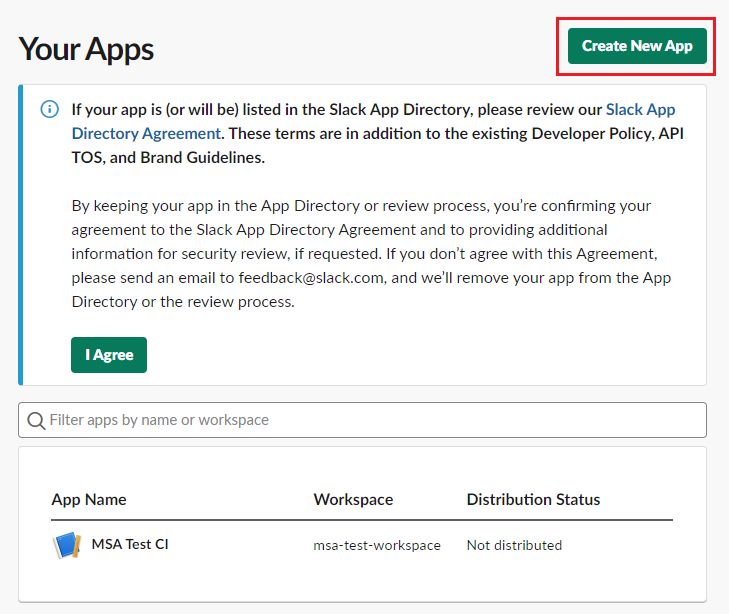Select the msa-test-workspace cell

(x=377, y=545)
